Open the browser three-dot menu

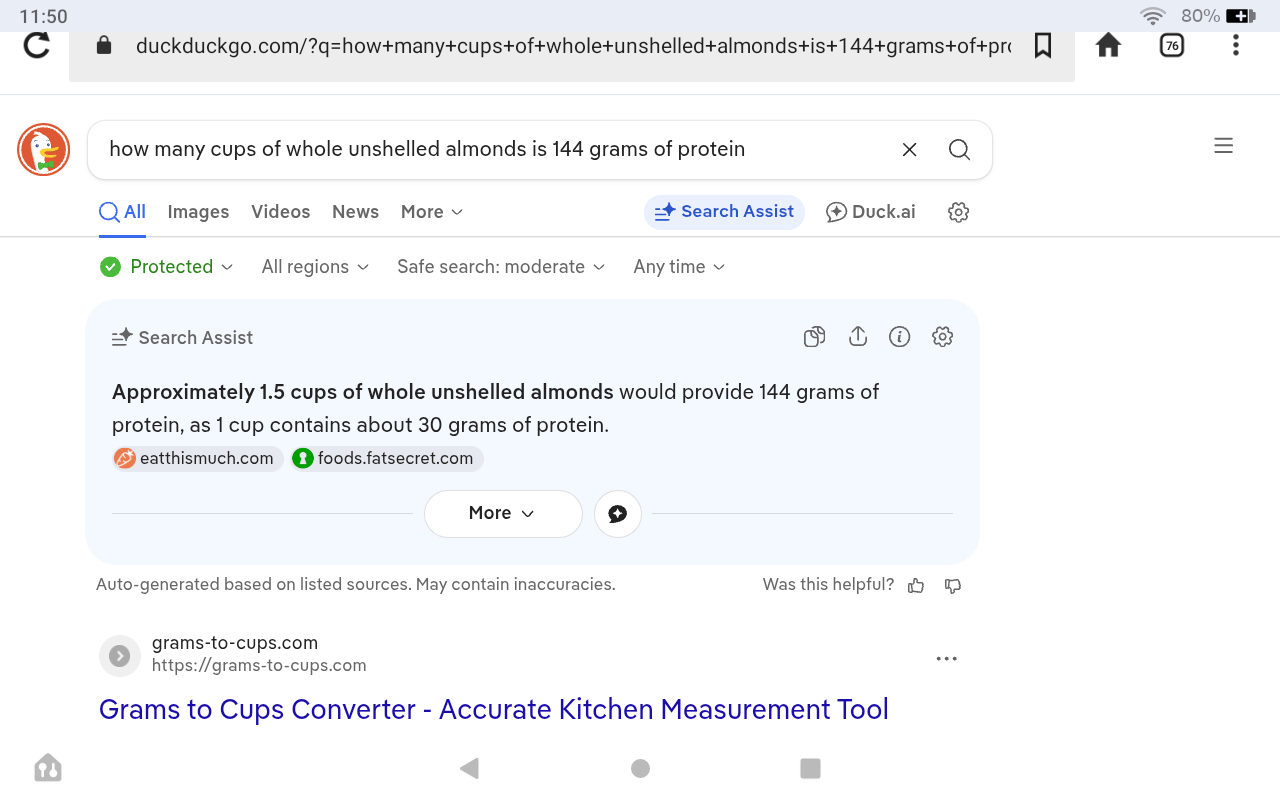1236,45
